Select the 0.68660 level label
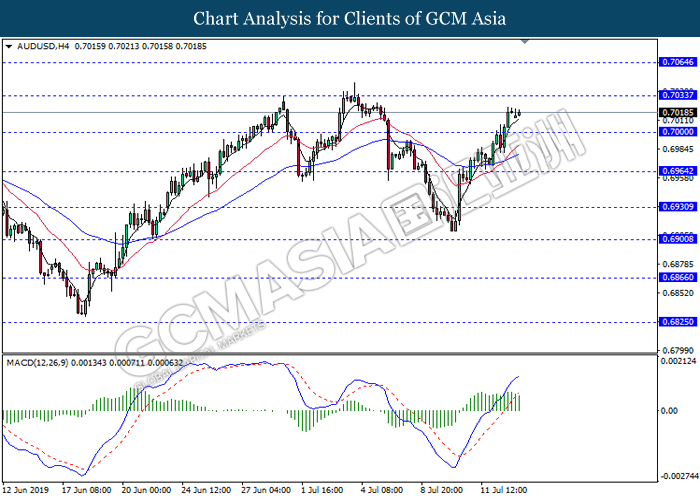The width and height of the screenshot is (700, 500). tap(678, 277)
